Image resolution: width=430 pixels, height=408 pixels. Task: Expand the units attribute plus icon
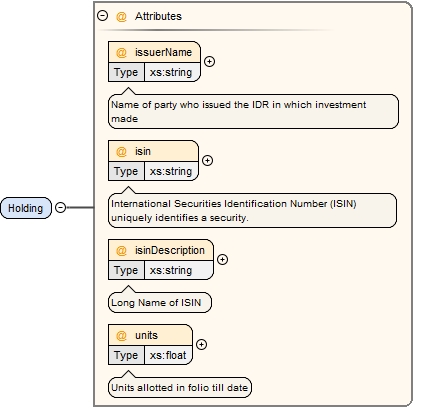[x=201, y=344]
